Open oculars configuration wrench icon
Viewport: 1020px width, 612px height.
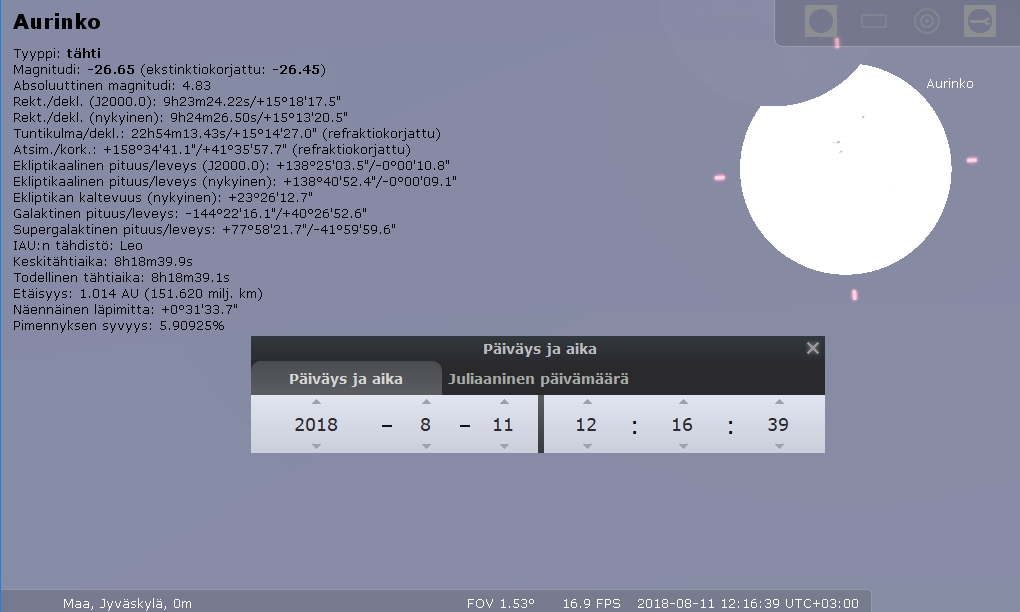point(979,21)
